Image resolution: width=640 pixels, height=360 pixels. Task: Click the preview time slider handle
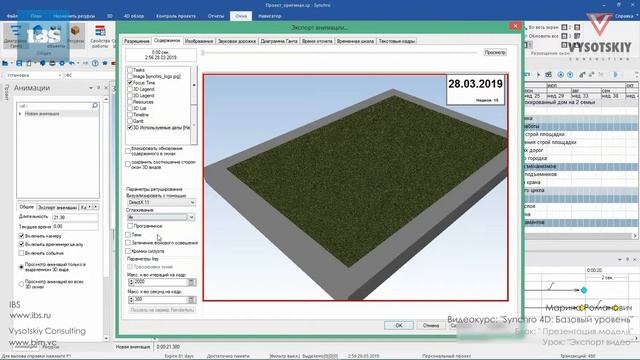(x=202, y=53)
